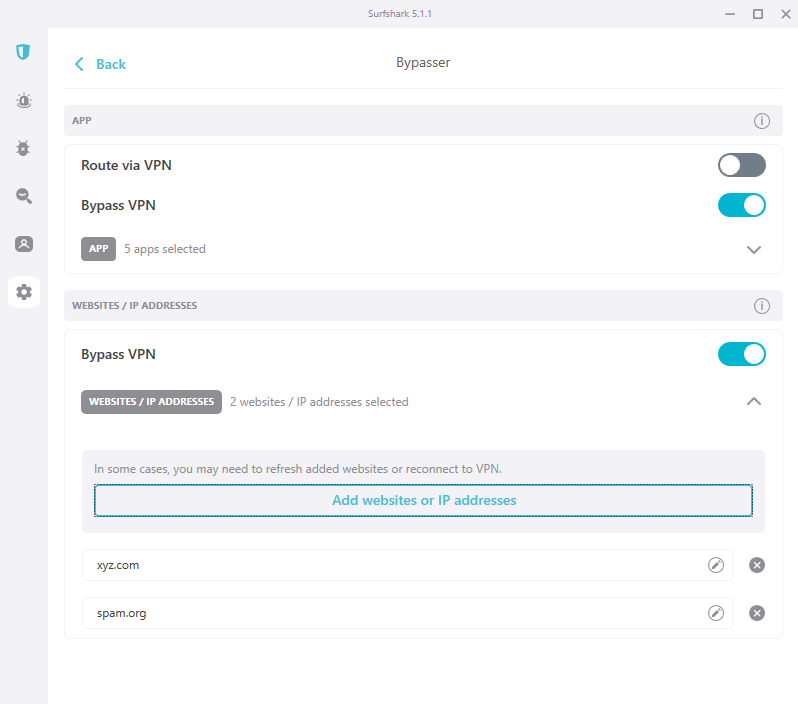Click info icon in Websites / IP Addresses header
The height and width of the screenshot is (704, 798).
point(761,306)
